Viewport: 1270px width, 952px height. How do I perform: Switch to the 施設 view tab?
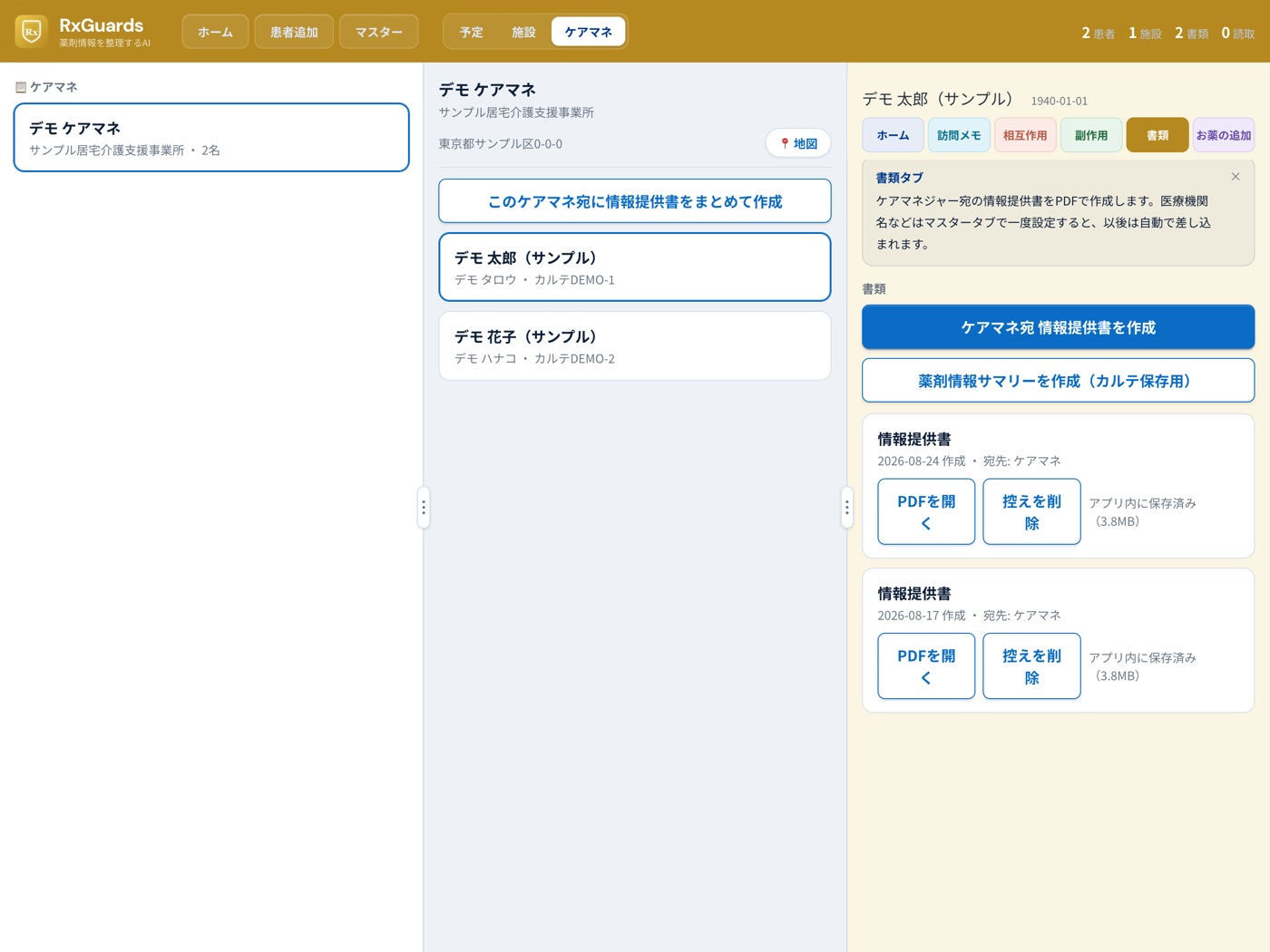click(x=523, y=32)
